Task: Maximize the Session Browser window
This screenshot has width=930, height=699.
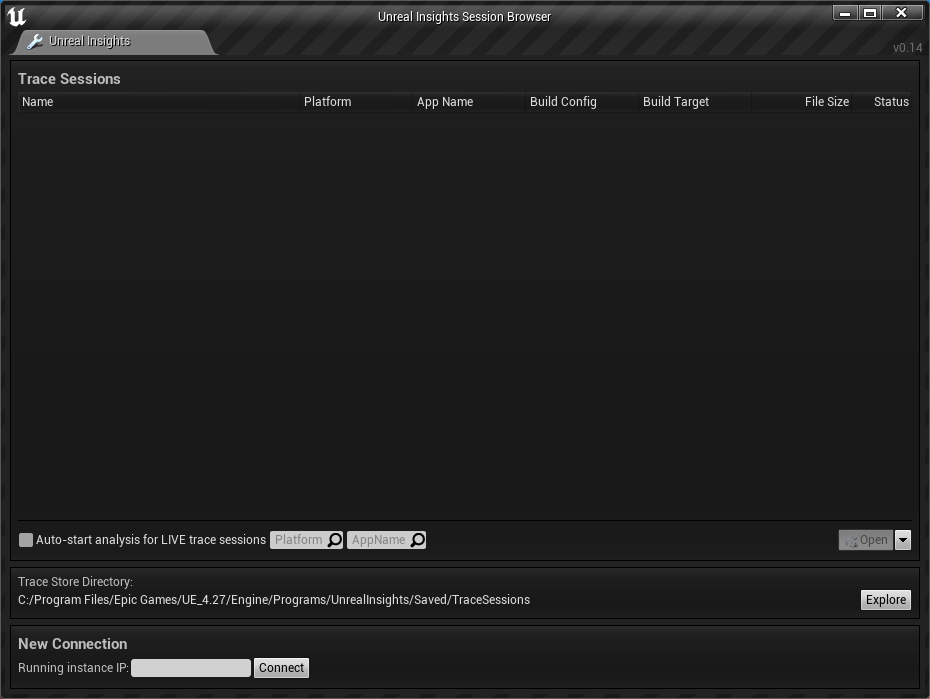Action: tap(870, 12)
